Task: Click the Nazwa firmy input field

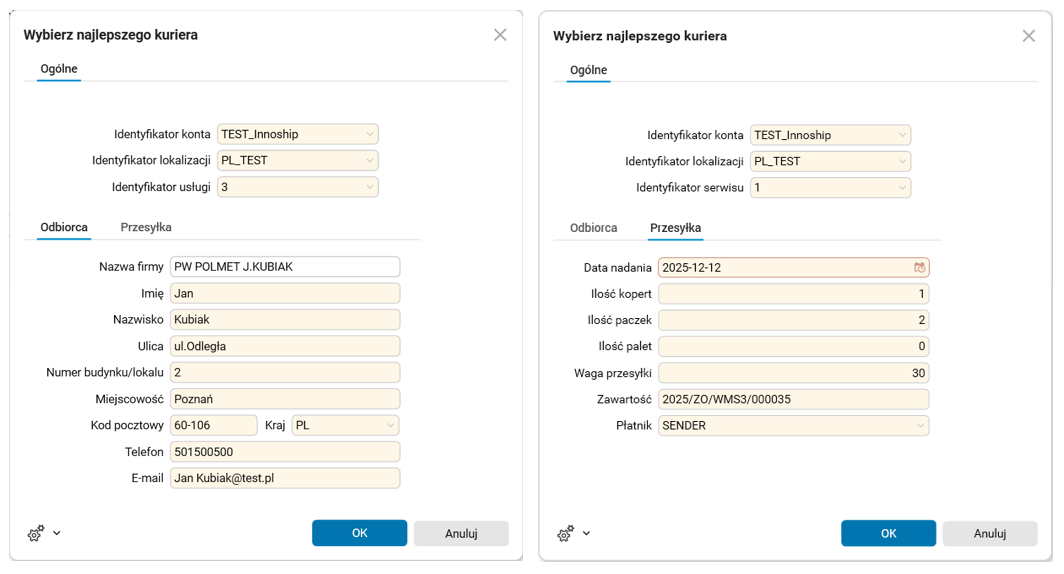Action: click(x=285, y=267)
